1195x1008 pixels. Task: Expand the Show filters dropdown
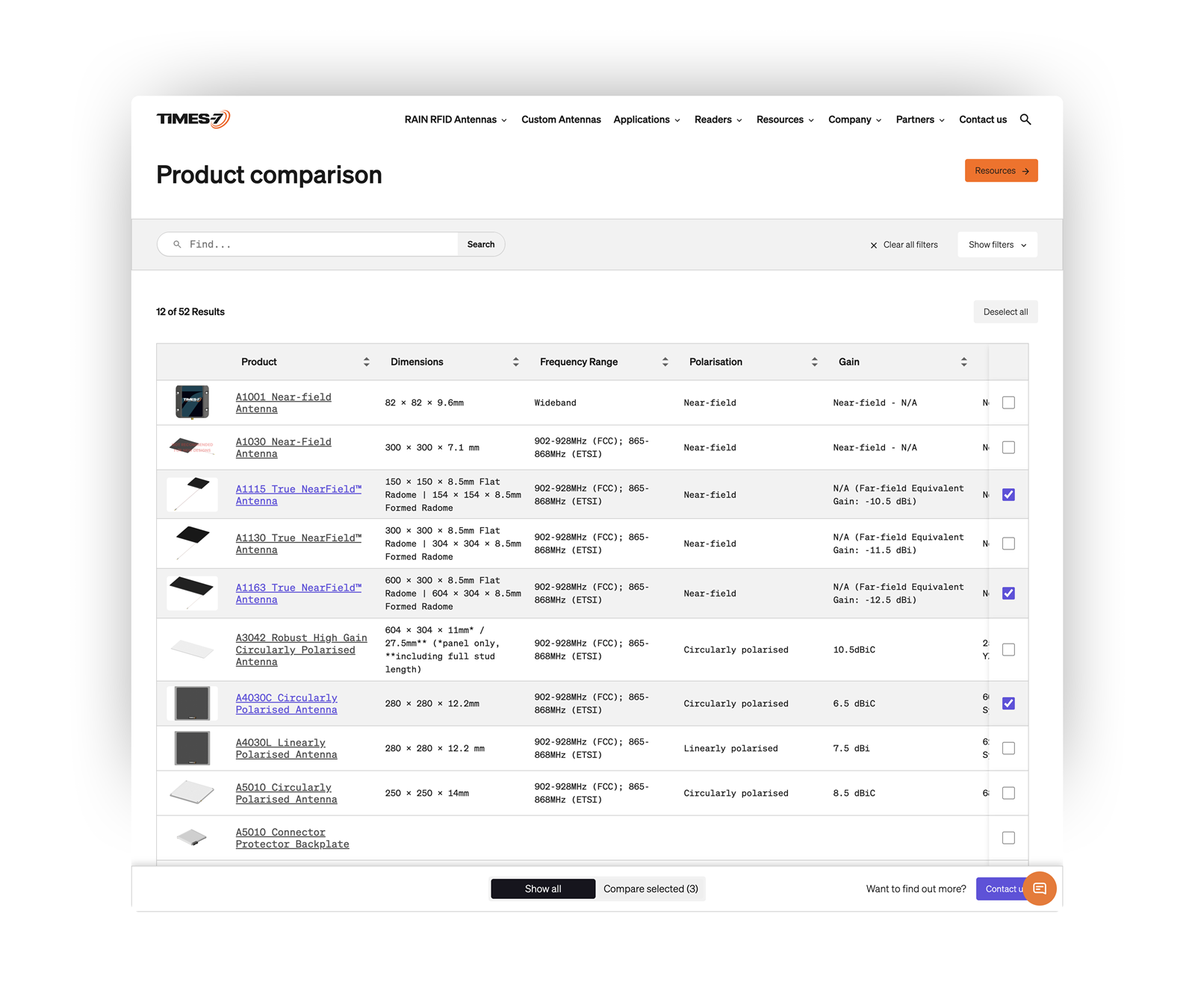coord(996,244)
